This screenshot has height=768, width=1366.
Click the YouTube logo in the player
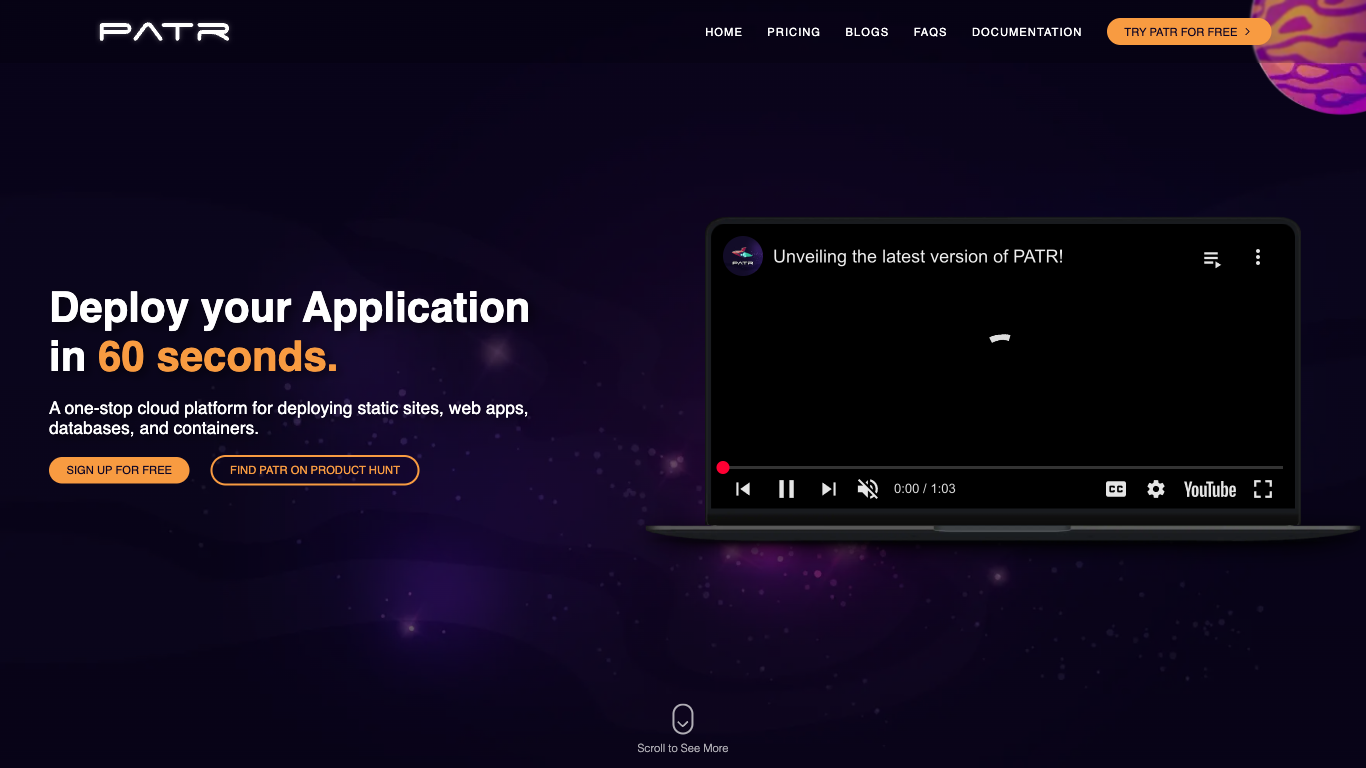(1210, 489)
